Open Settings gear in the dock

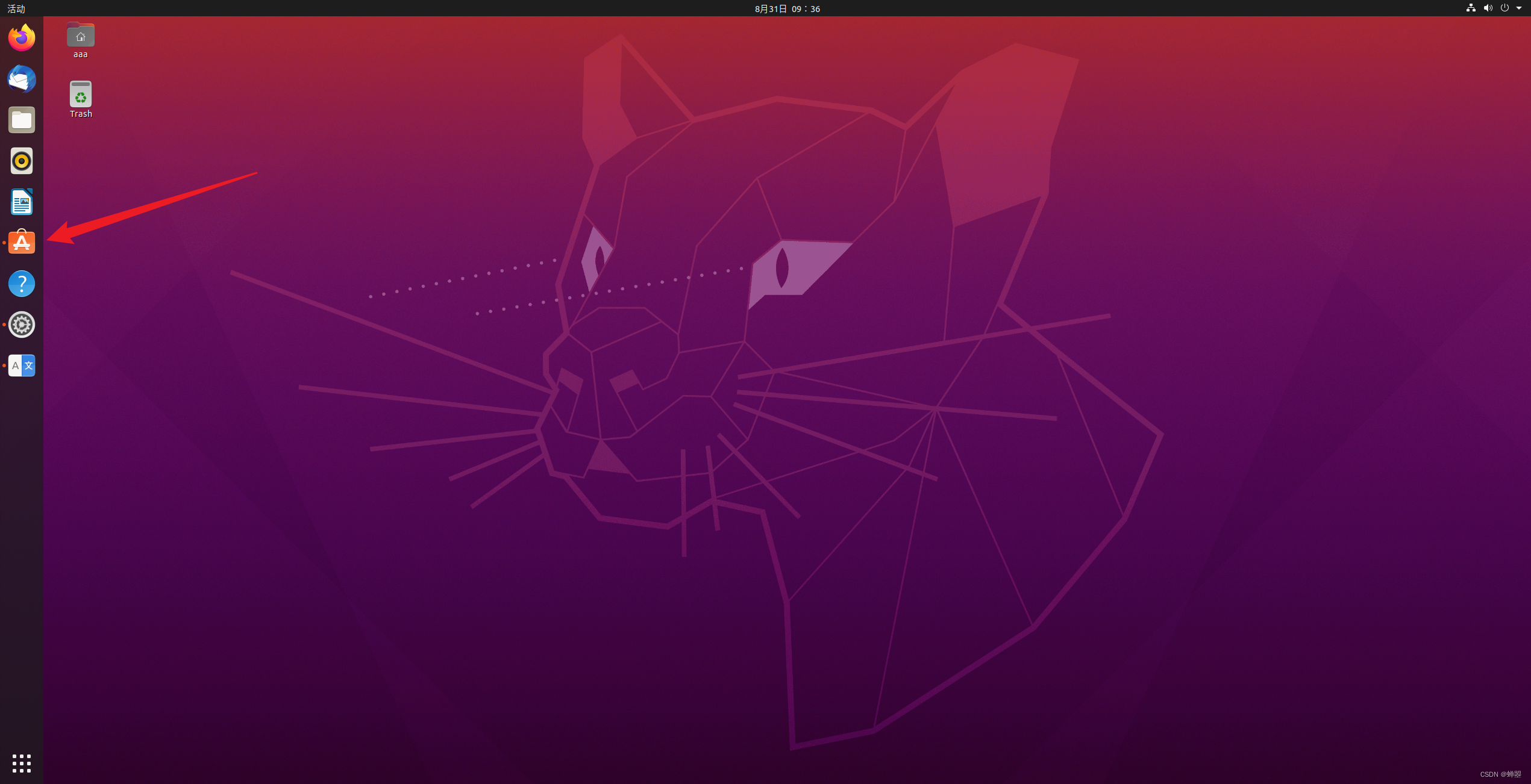(x=22, y=325)
